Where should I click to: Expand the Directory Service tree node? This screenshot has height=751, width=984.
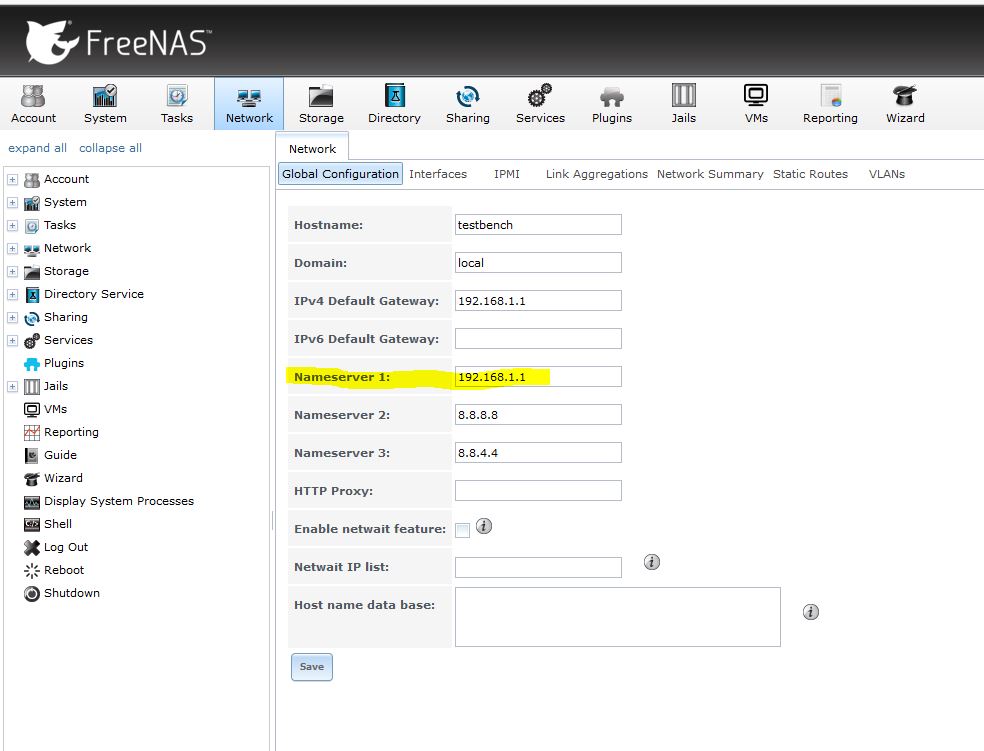click(12, 294)
